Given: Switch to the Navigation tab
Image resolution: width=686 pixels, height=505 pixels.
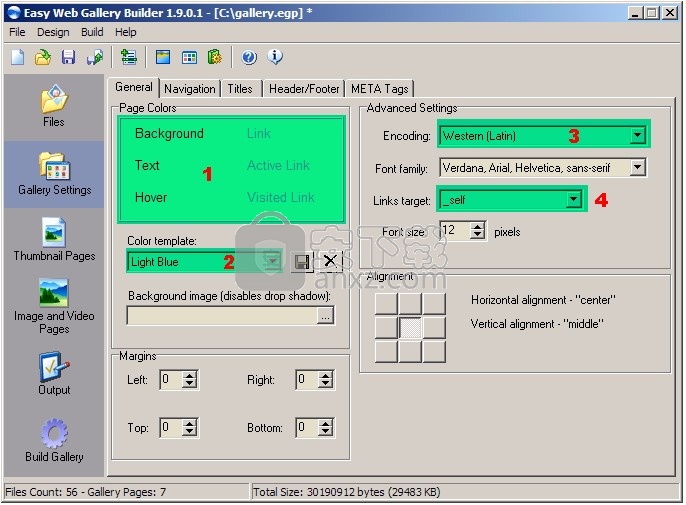Looking at the screenshot, I should point(189,89).
